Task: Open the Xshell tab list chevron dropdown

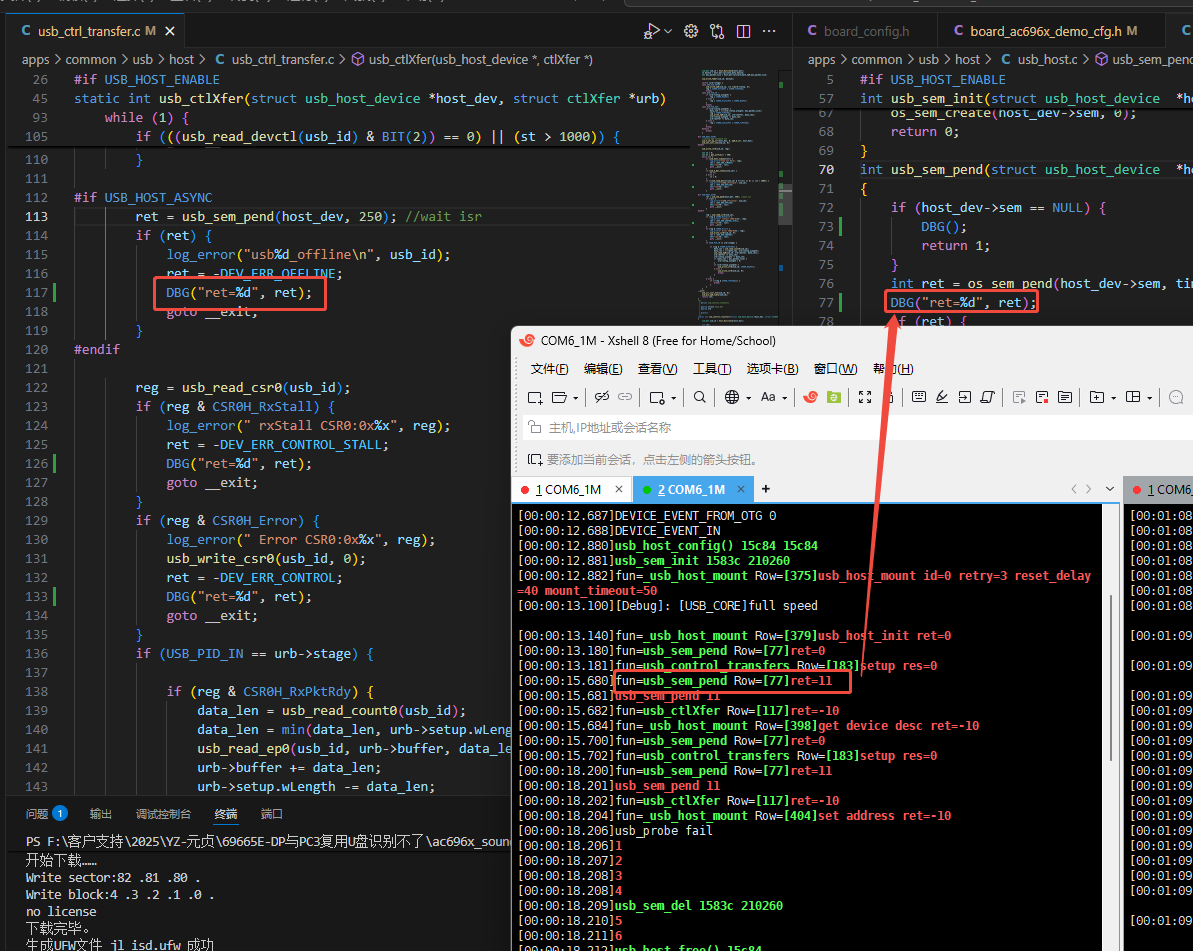Action: point(1110,489)
